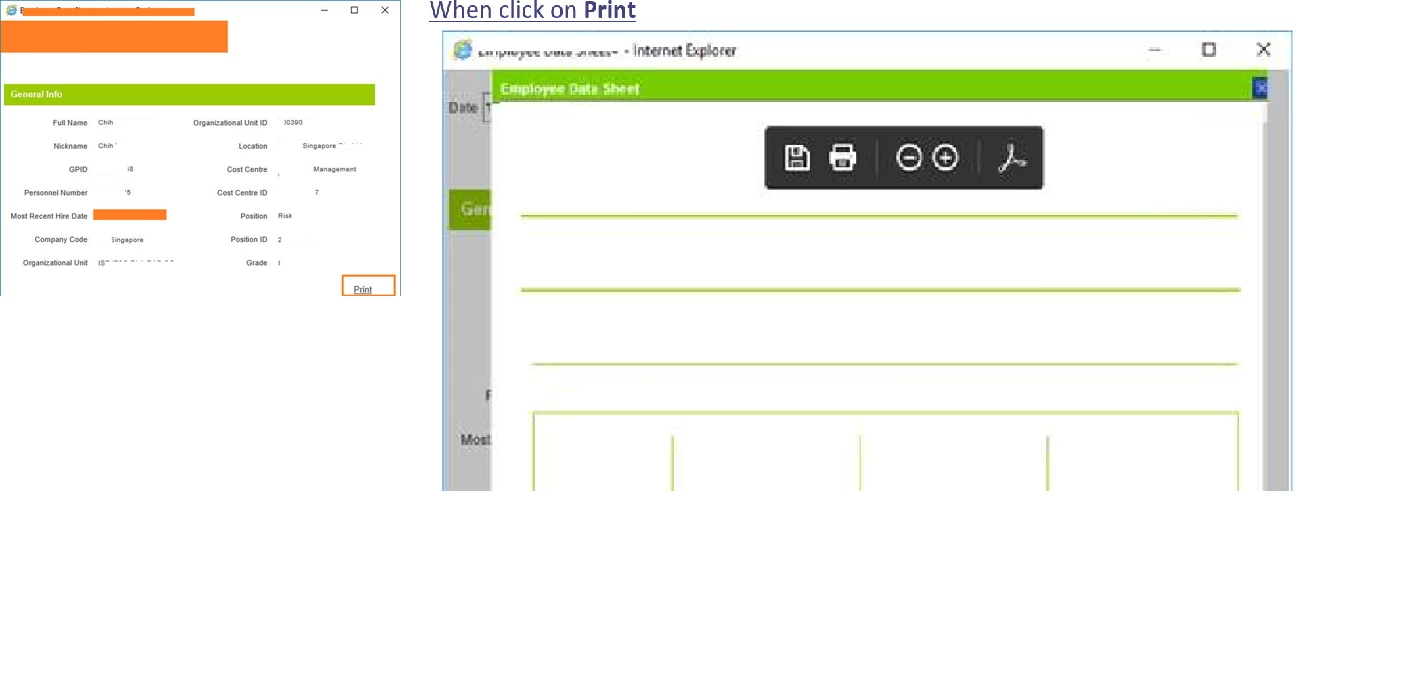
Task: Minimize the left General Info window
Action: (324, 10)
